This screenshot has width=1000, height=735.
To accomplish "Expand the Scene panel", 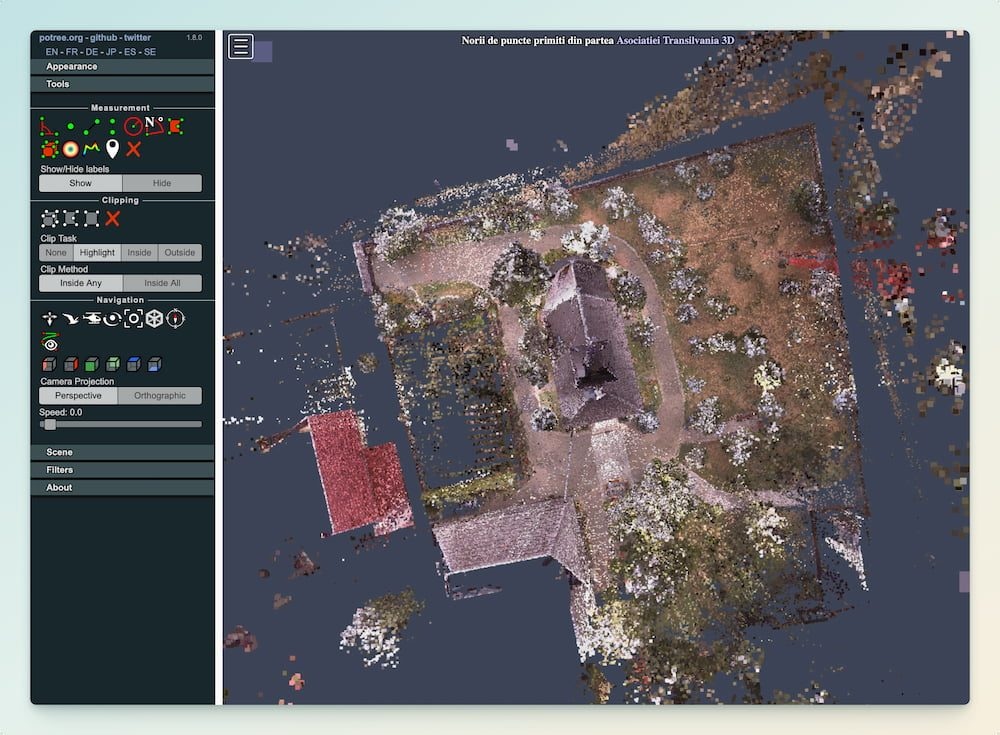I will 122,452.
